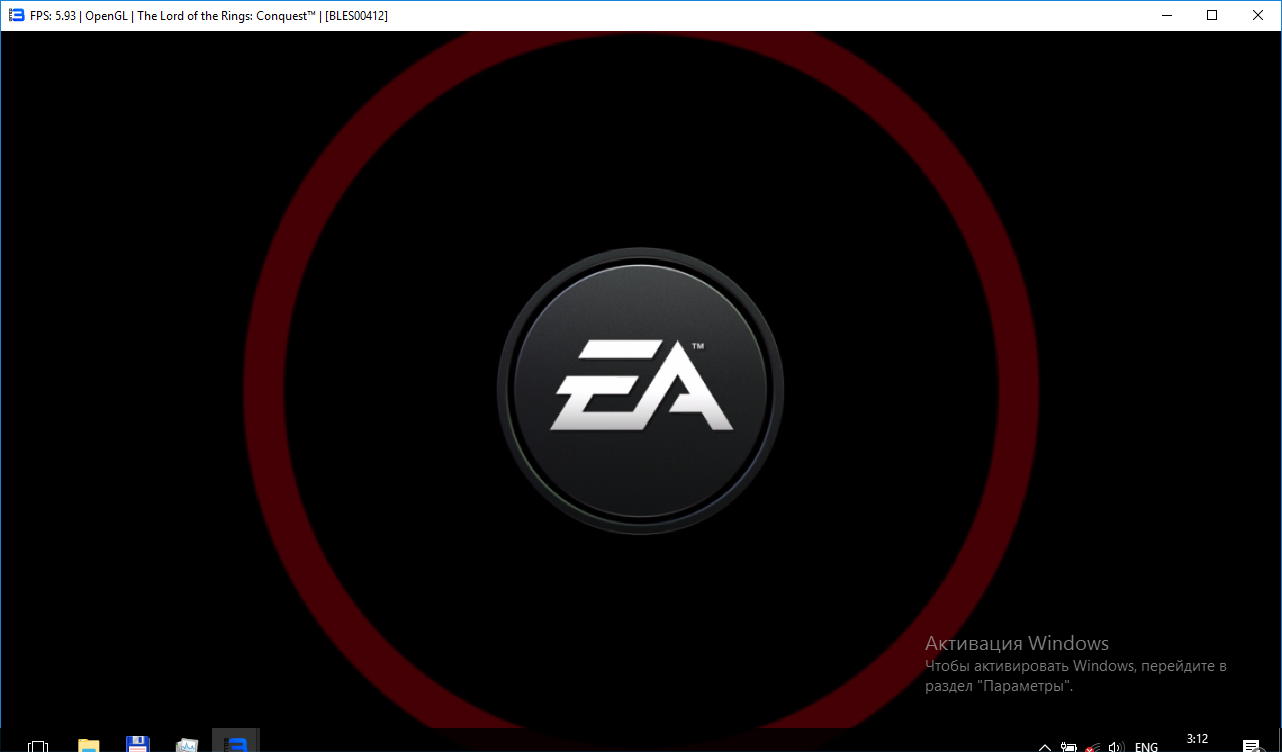Minimize the RPCS3 game window
The image size is (1282, 752).
(x=1166, y=15)
